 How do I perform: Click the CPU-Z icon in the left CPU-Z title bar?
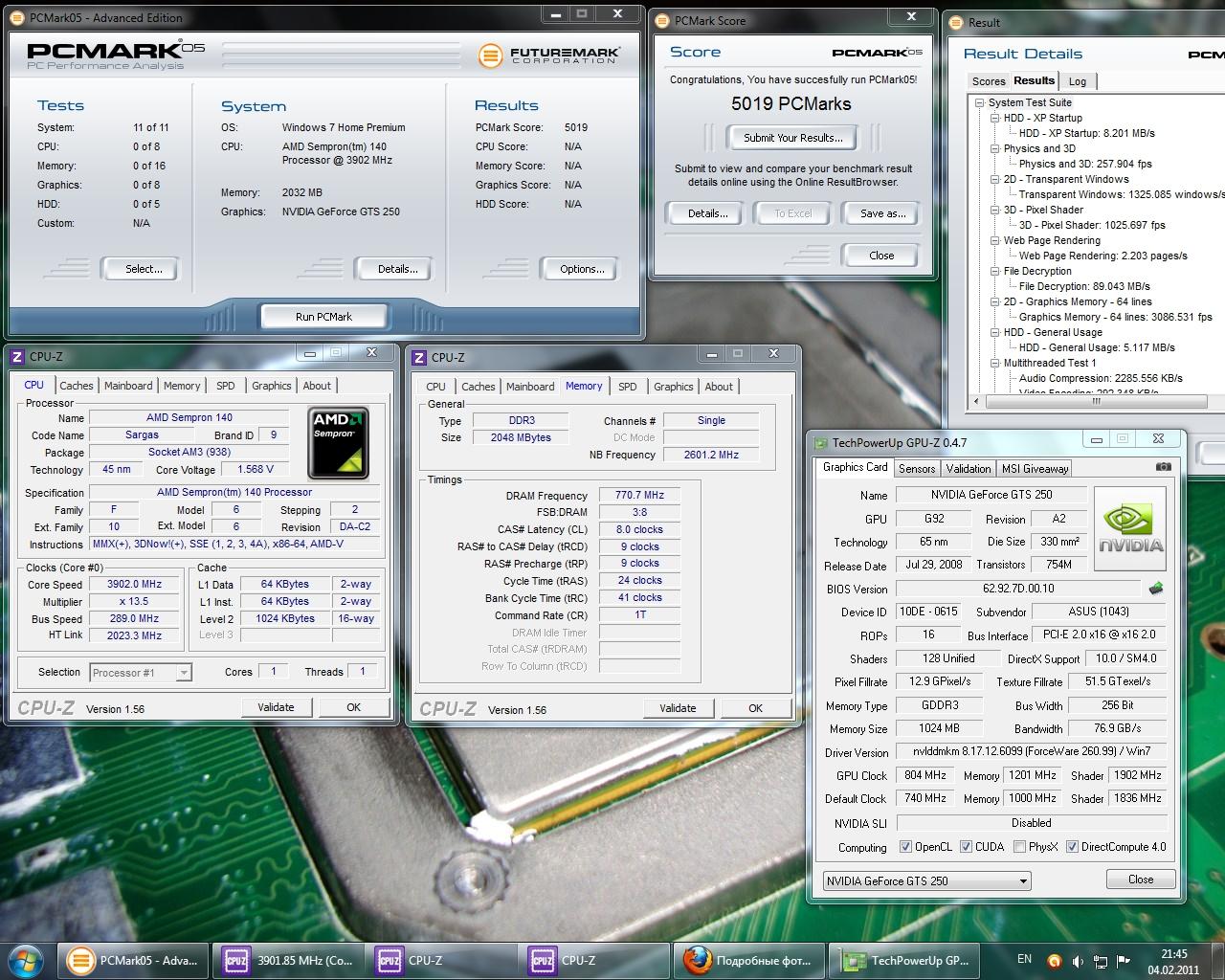tap(17, 357)
